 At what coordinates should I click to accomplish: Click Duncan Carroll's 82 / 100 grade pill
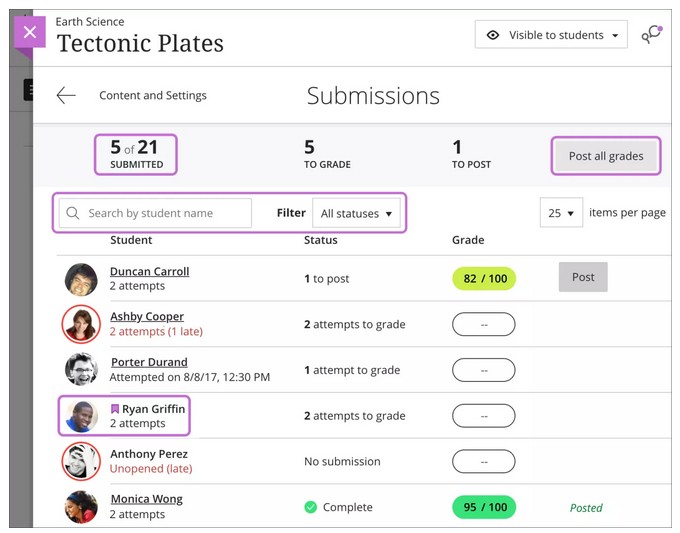[x=484, y=278]
